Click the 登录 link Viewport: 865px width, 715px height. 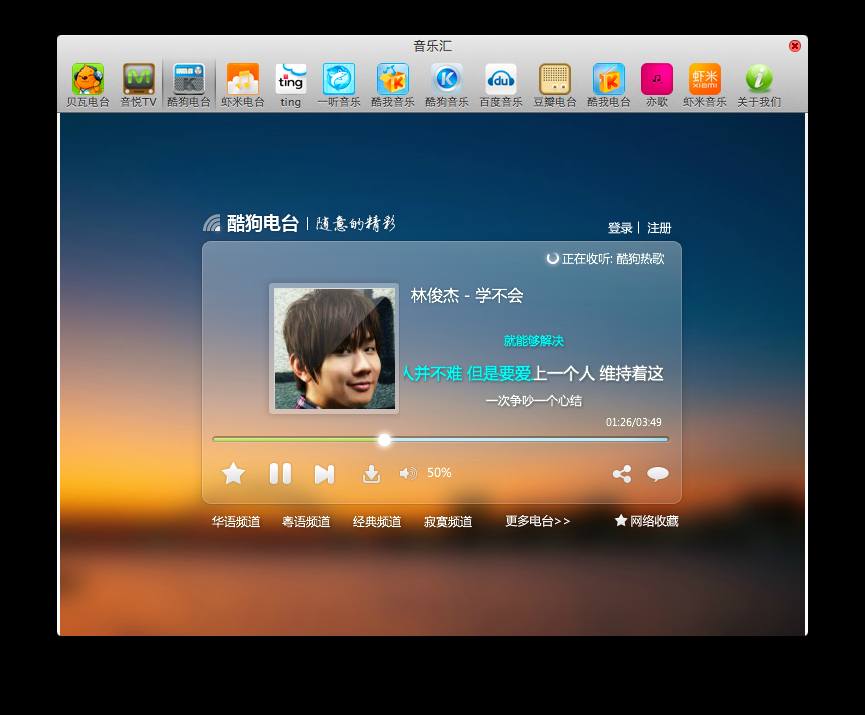620,228
